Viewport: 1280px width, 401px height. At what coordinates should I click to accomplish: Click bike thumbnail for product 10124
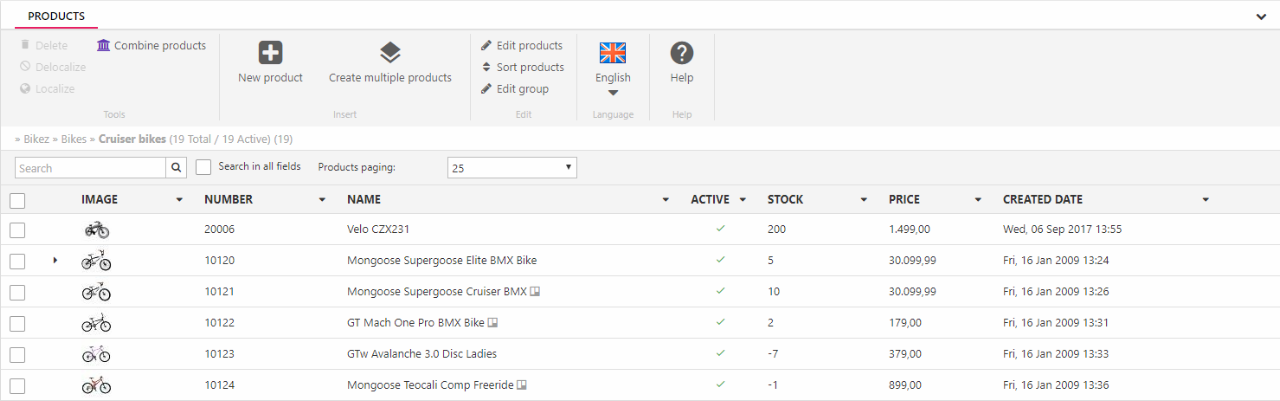96,385
